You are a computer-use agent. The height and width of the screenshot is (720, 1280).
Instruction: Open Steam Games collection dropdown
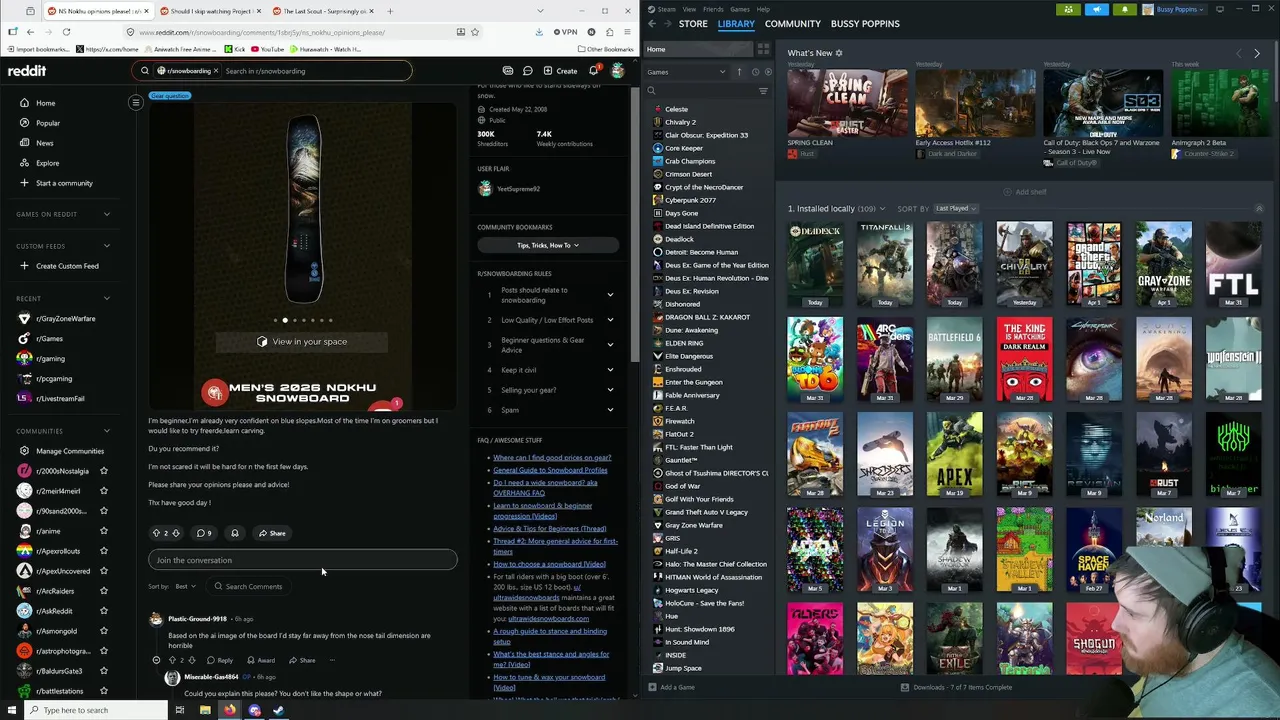click(x=686, y=72)
